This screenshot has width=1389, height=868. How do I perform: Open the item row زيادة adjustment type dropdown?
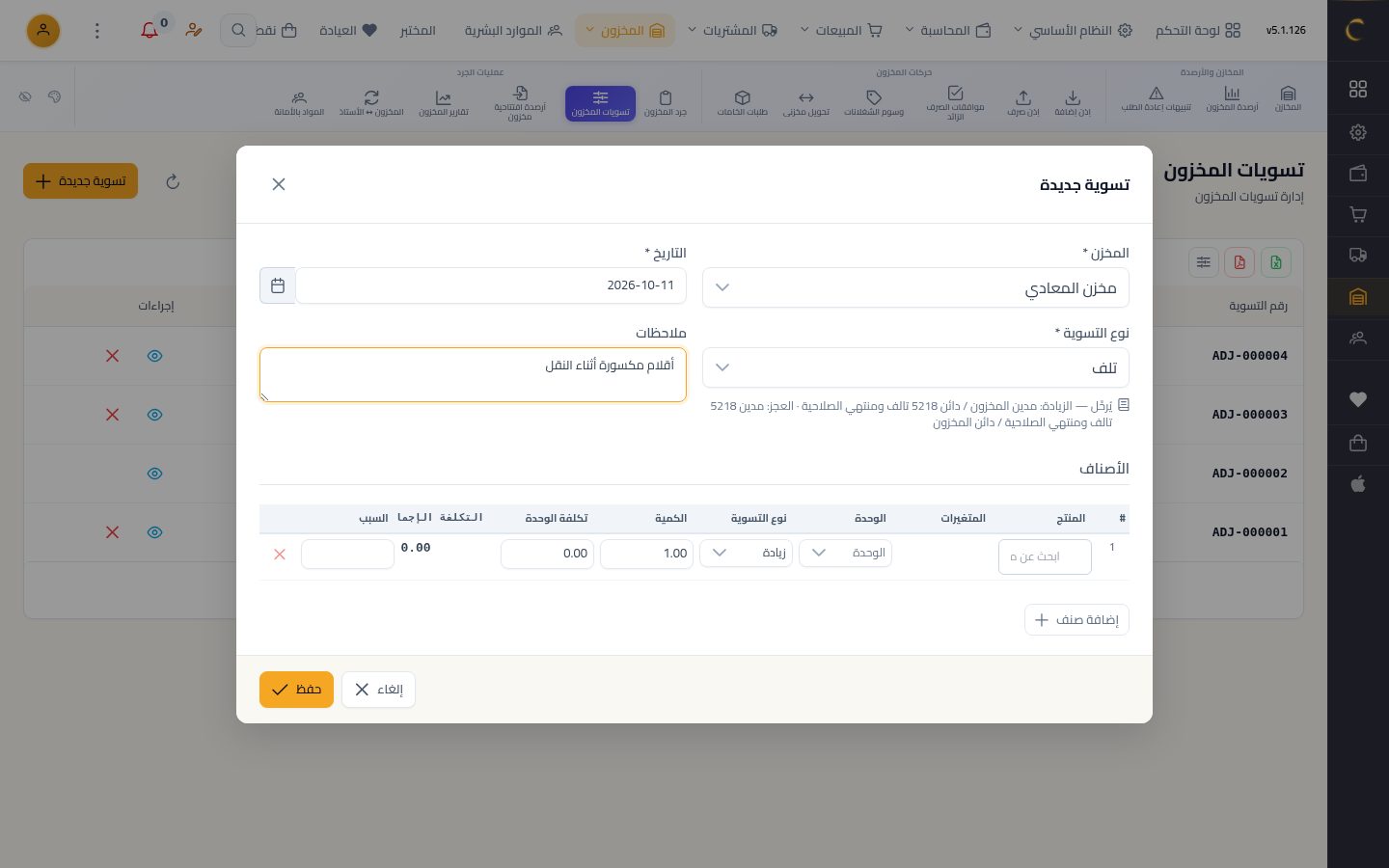pos(746,553)
